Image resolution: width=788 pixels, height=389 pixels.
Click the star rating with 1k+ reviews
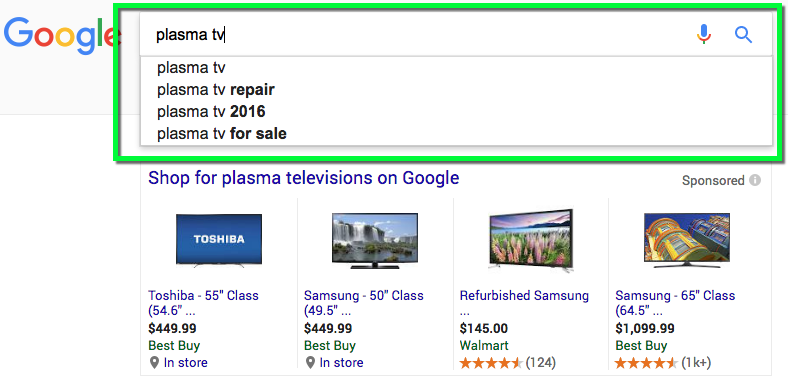[x=647, y=362]
